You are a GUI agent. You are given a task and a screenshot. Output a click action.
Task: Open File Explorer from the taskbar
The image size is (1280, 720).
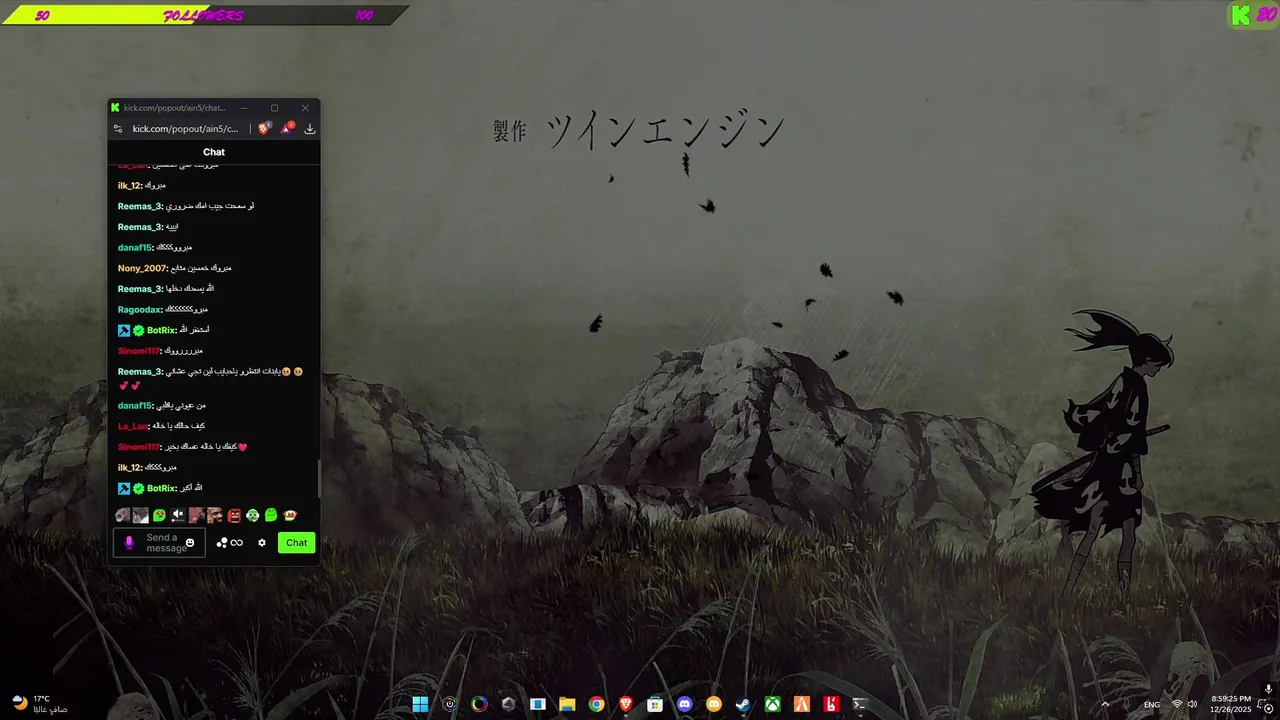(x=567, y=704)
